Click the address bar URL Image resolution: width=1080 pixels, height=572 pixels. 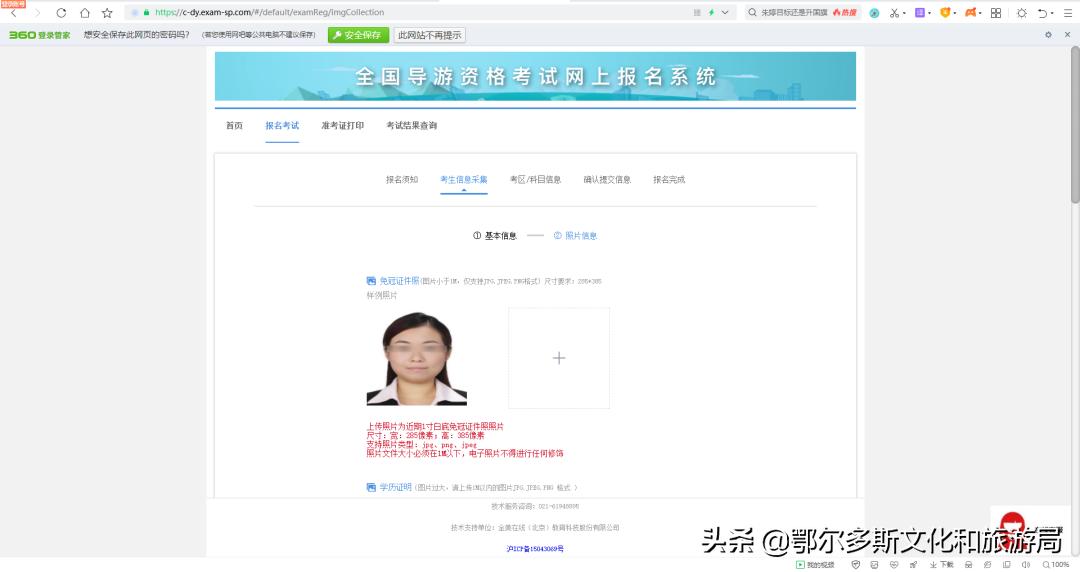pyautogui.click(x=269, y=12)
